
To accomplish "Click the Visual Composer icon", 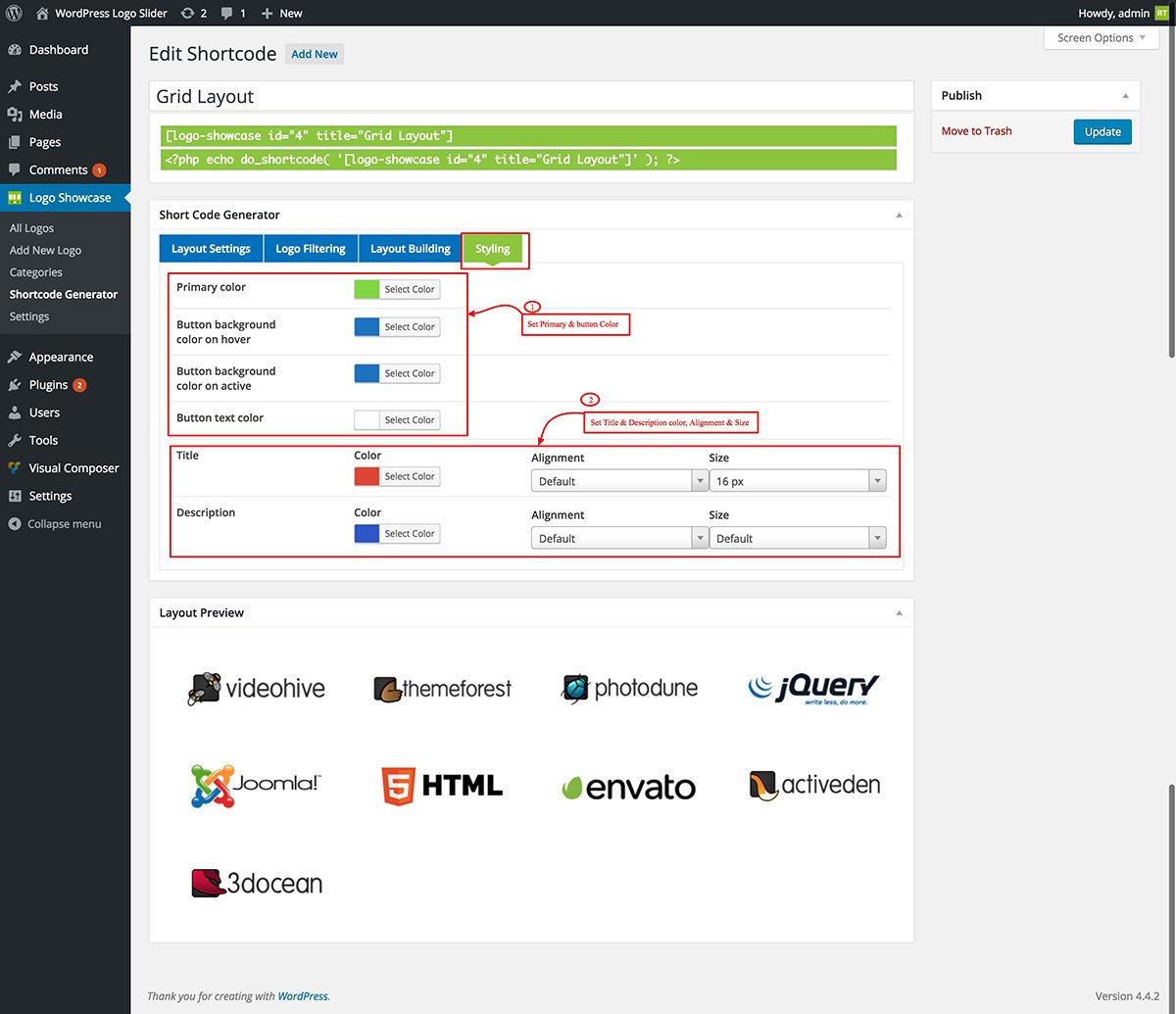I will click(15, 468).
